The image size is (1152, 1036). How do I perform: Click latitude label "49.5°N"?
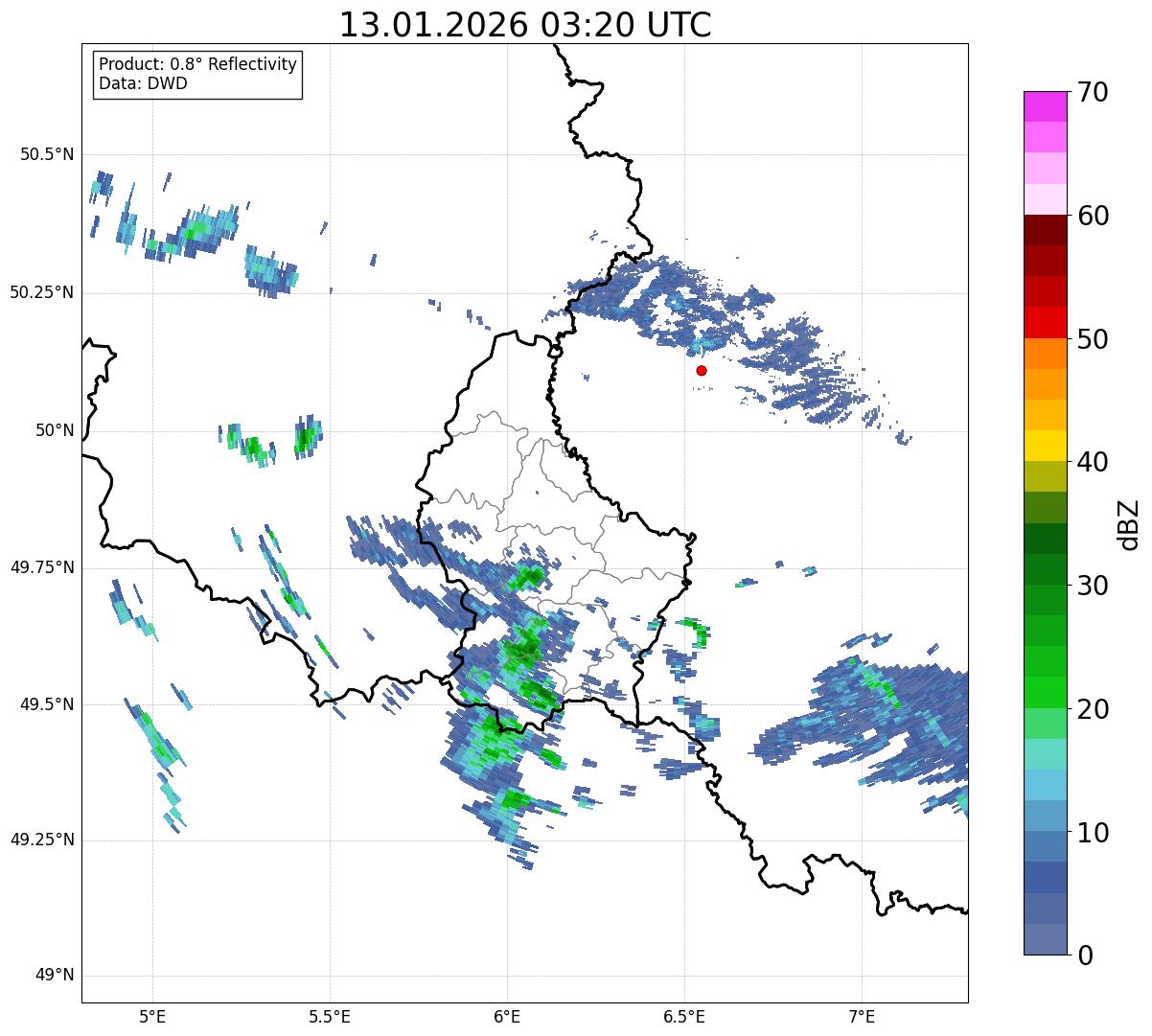pyautogui.click(x=48, y=704)
